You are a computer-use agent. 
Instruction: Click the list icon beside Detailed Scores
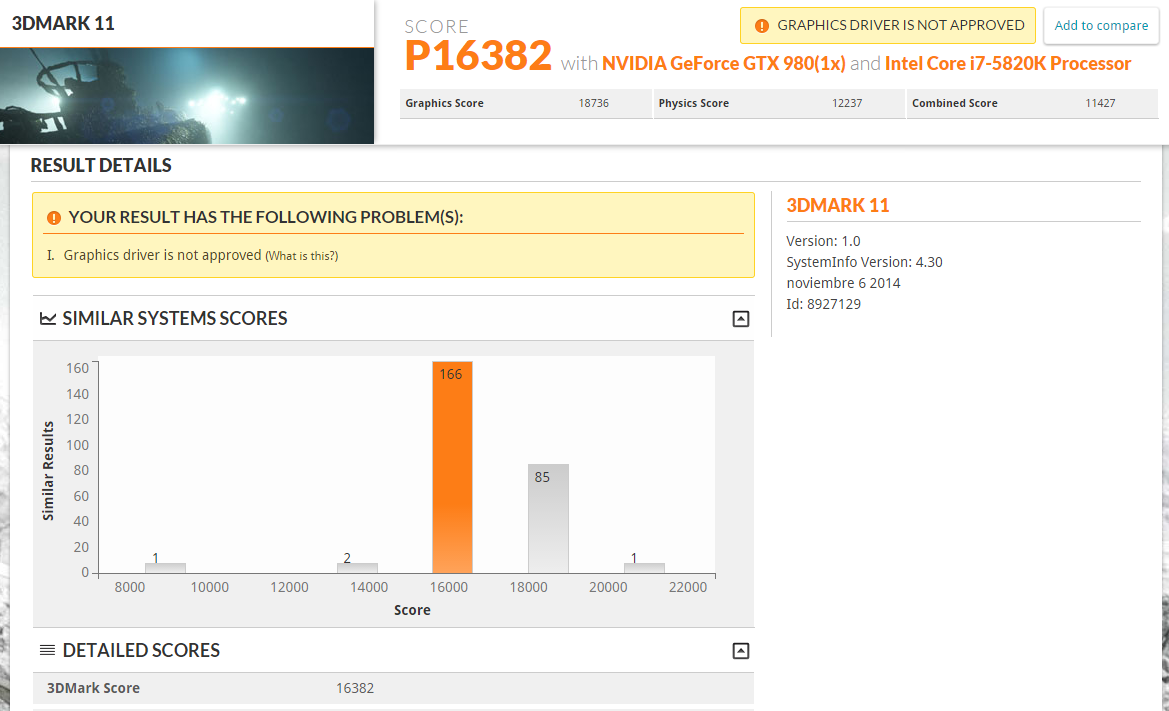47,650
